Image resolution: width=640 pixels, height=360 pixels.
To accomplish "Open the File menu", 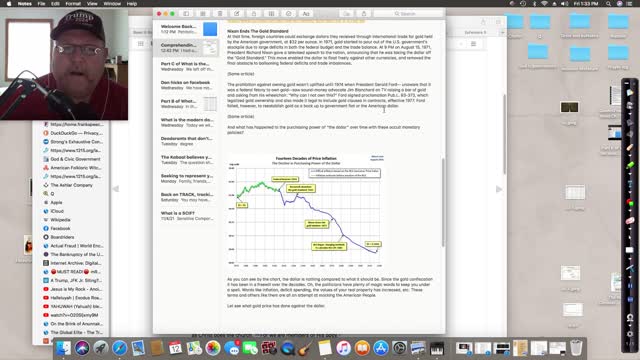I will click(41, 4).
